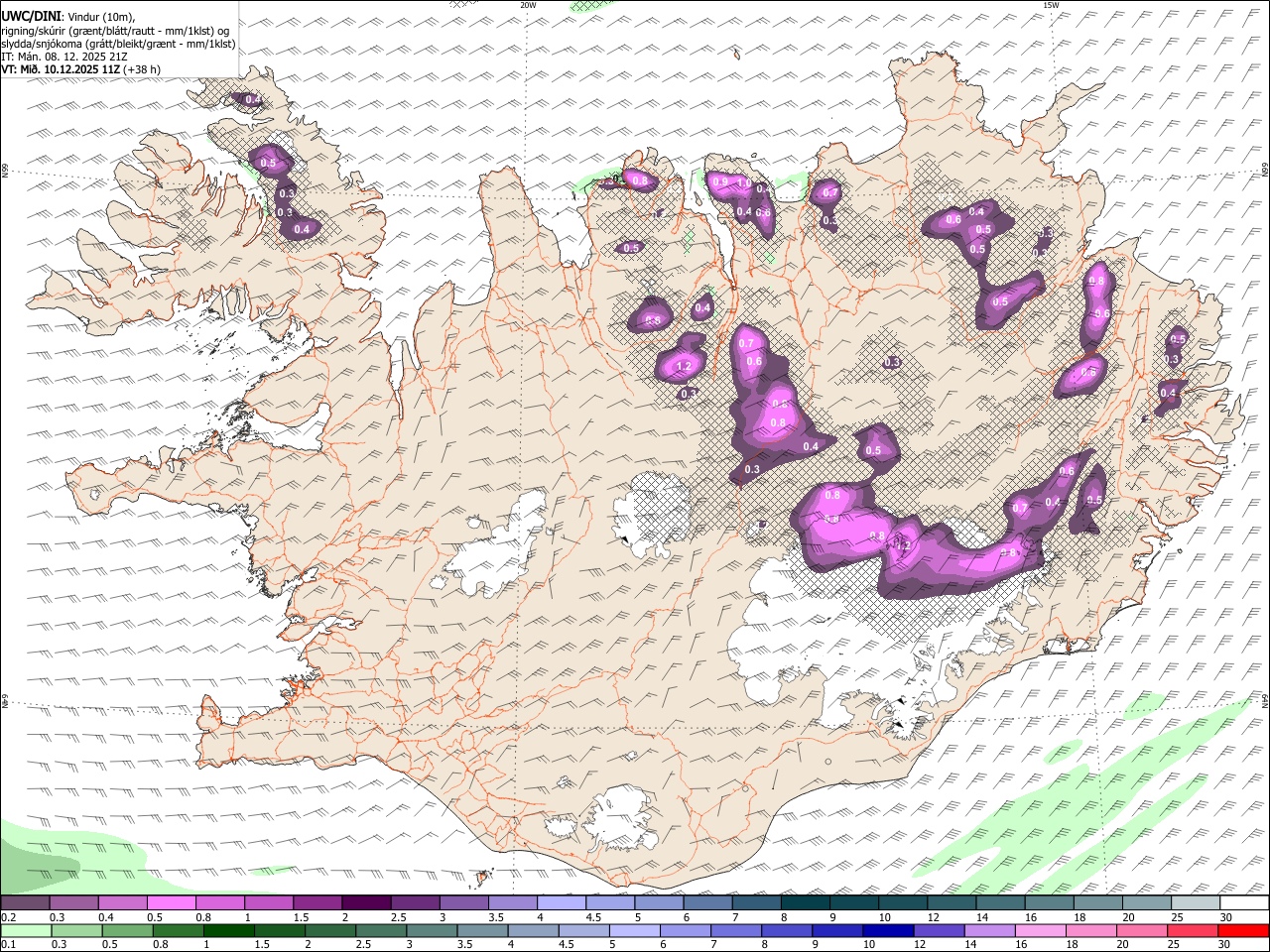
Task: Pick lower scale swatch between 14 and 16
Action: tap(989, 931)
